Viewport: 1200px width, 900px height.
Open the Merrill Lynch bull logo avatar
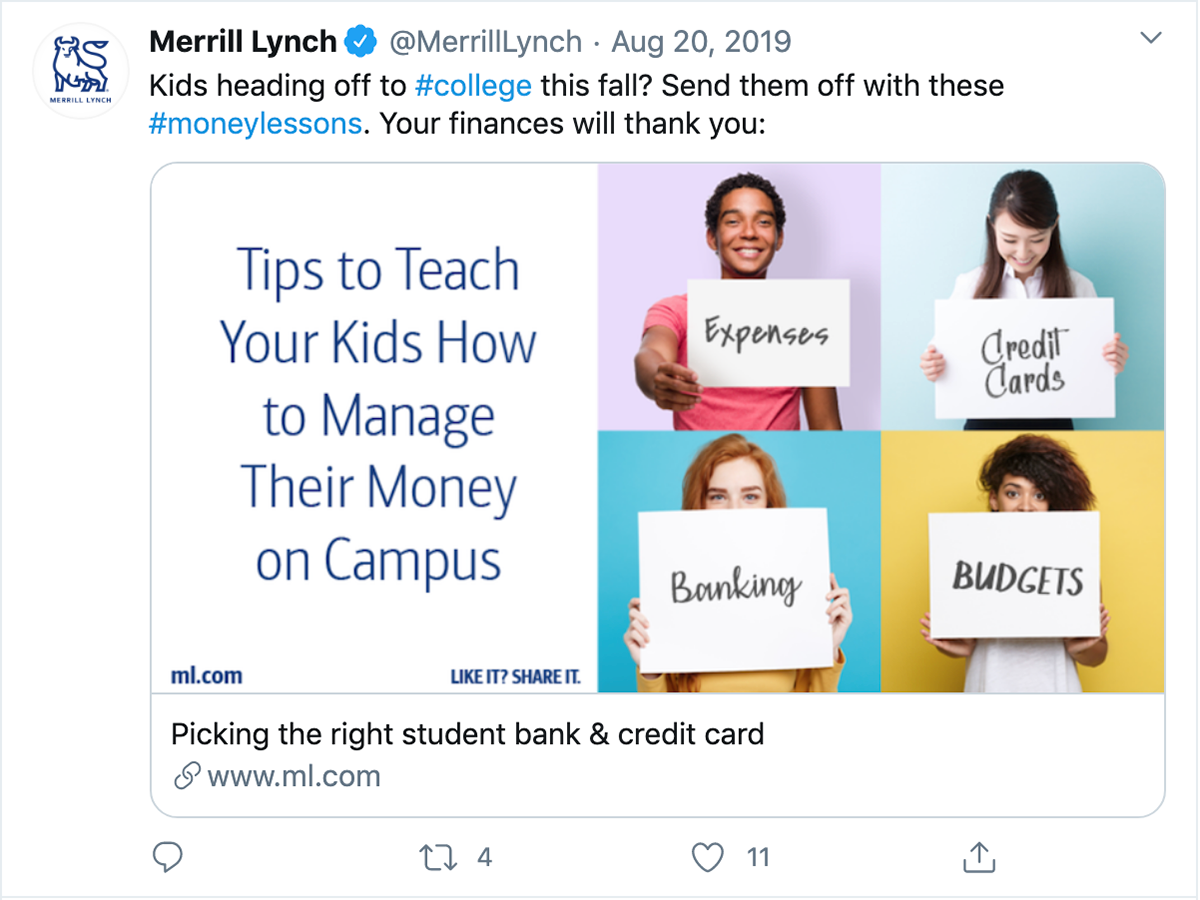[82, 71]
